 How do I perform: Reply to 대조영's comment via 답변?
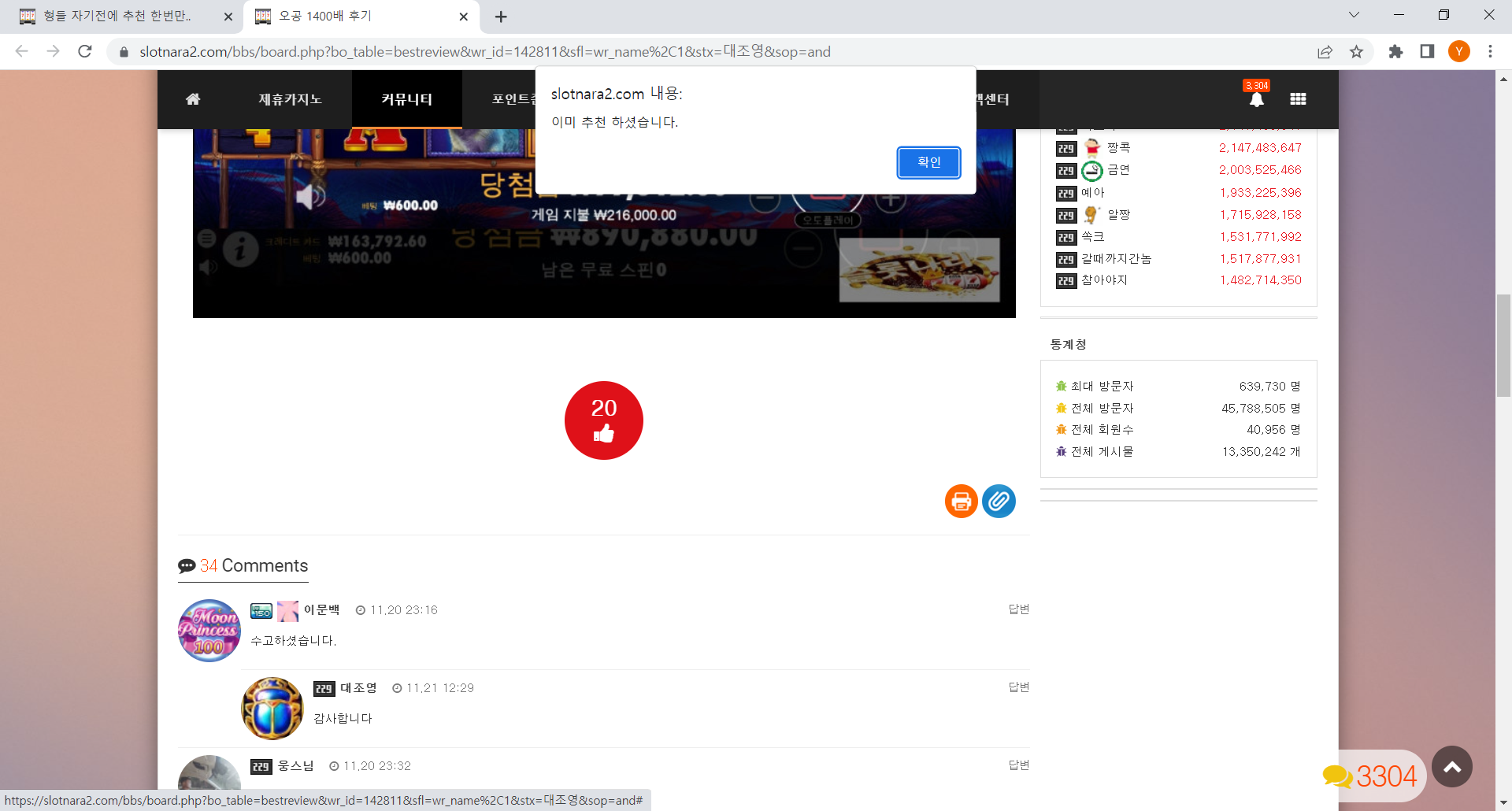click(x=1019, y=687)
